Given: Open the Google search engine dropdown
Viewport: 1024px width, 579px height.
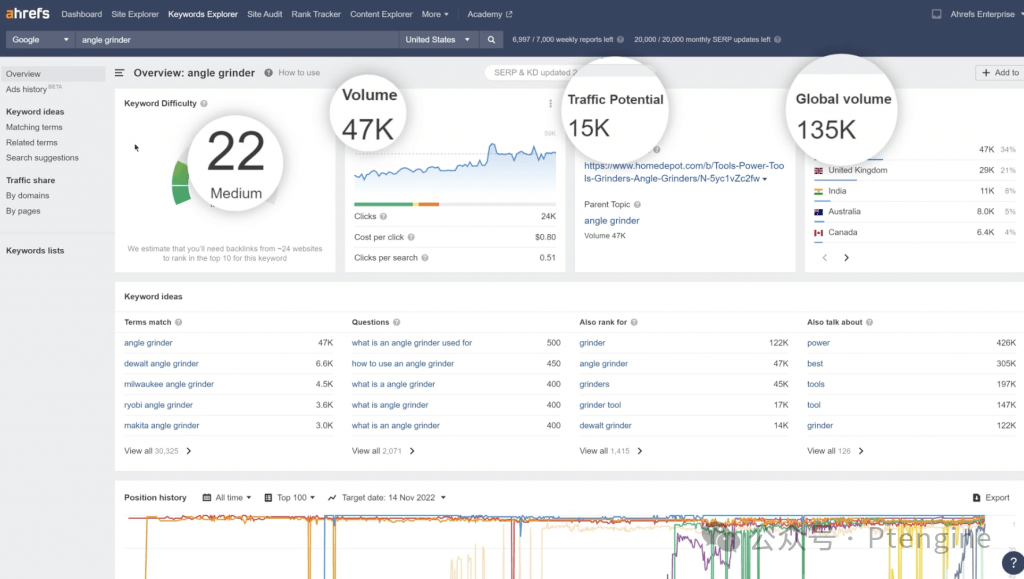Looking at the screenshot, I should coord(40,40).
